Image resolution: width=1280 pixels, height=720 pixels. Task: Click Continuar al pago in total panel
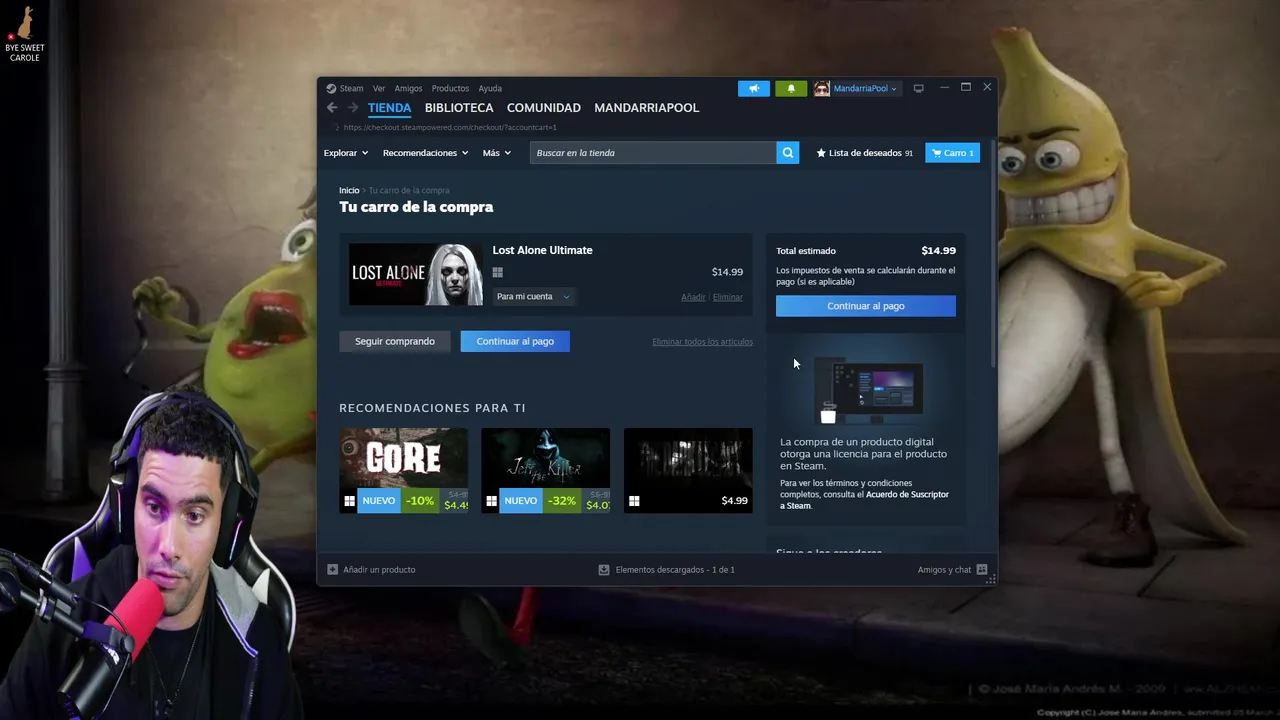866,306
